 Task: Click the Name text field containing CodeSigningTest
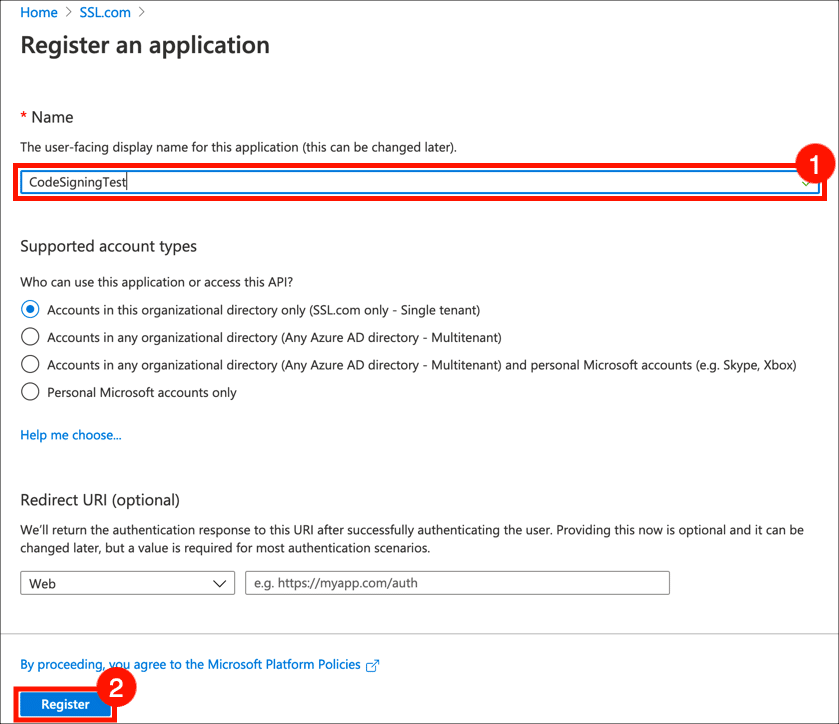(400, 182)
